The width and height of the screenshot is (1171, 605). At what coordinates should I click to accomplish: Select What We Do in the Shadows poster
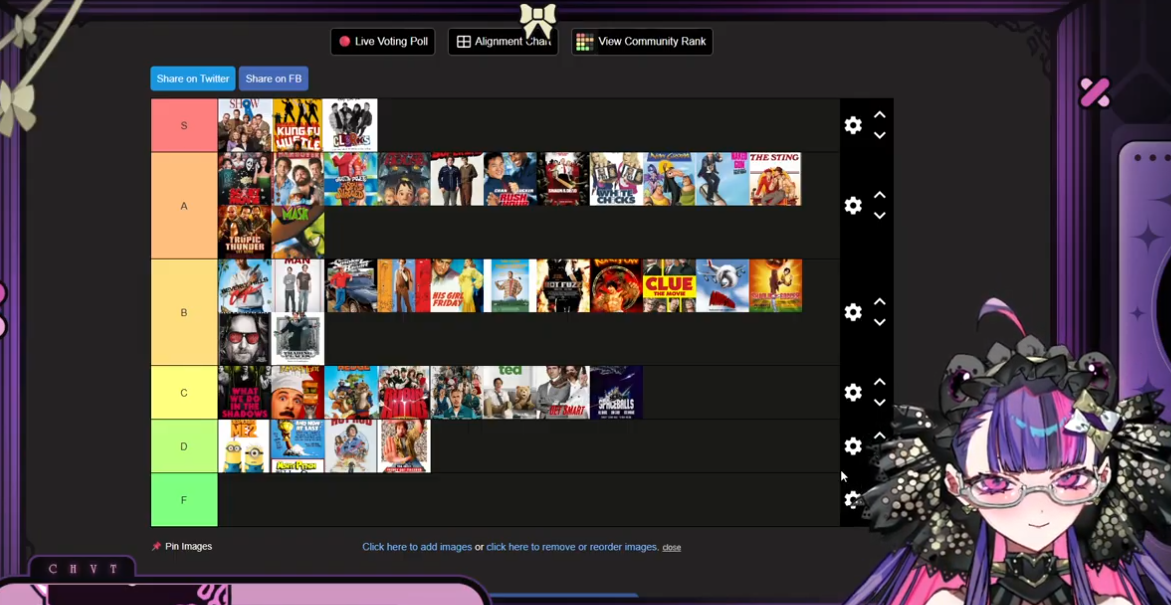coord(245,392)
